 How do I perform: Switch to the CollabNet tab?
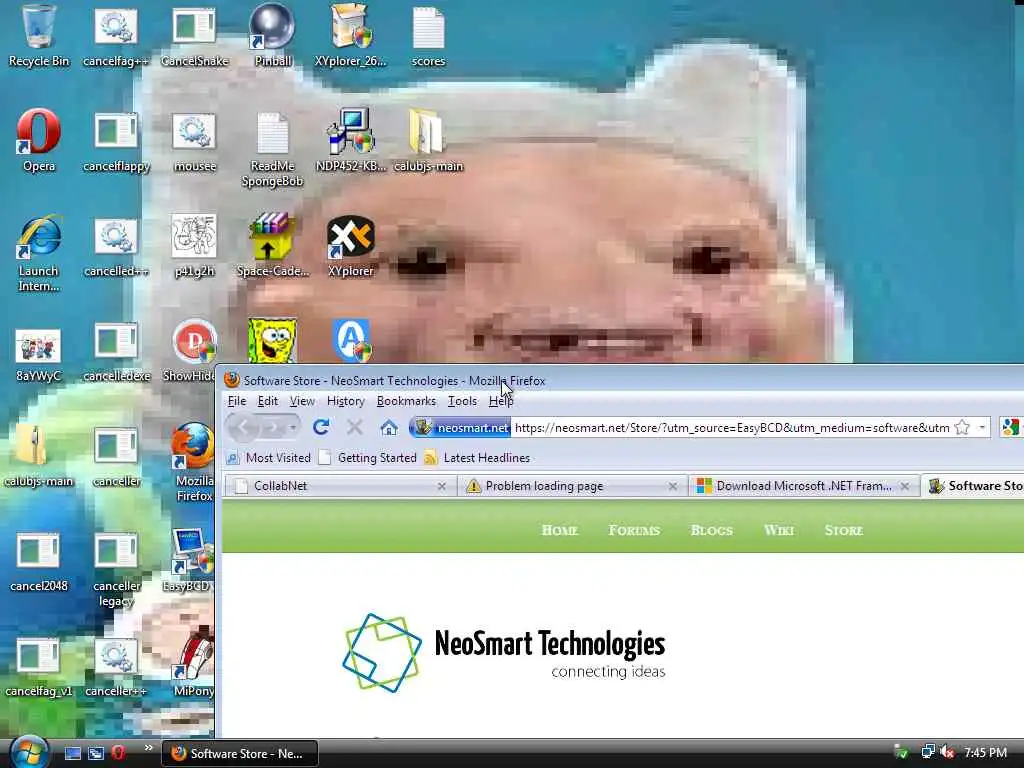click(x=339, y=486)
